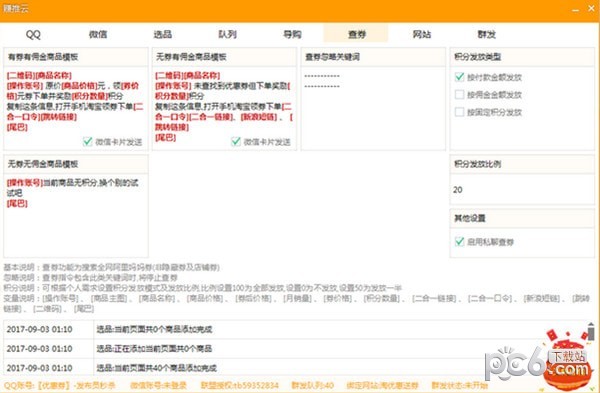Open the 群发 tab
Screen dimensions: 600x393
click(486, 34)
